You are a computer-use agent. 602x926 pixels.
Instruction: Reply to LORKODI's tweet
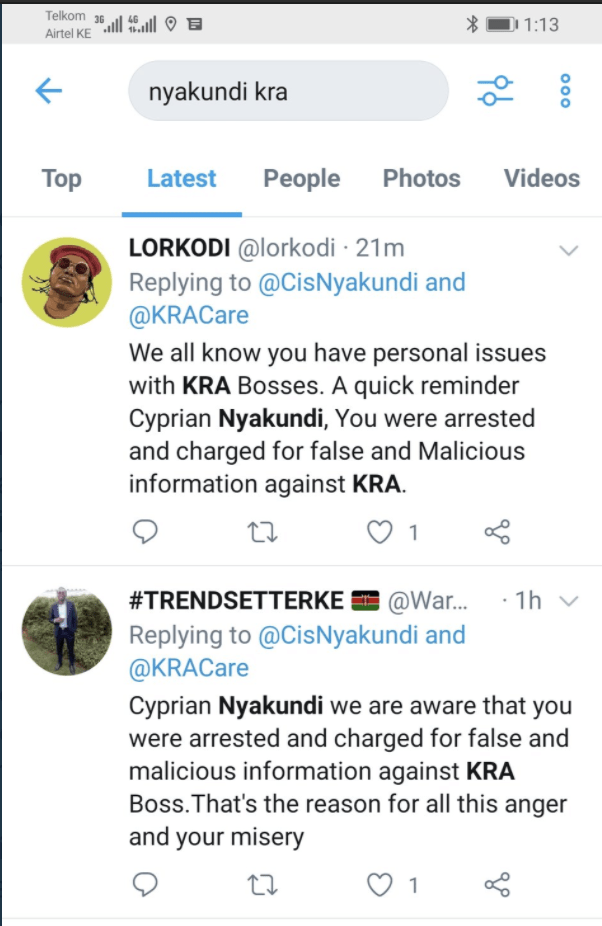coord(146,532)
